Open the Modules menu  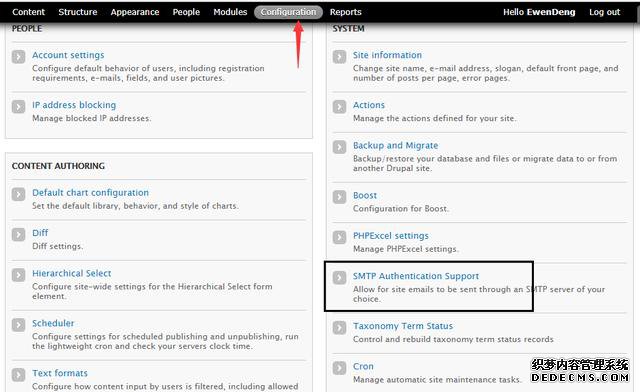tap(230, 12)
